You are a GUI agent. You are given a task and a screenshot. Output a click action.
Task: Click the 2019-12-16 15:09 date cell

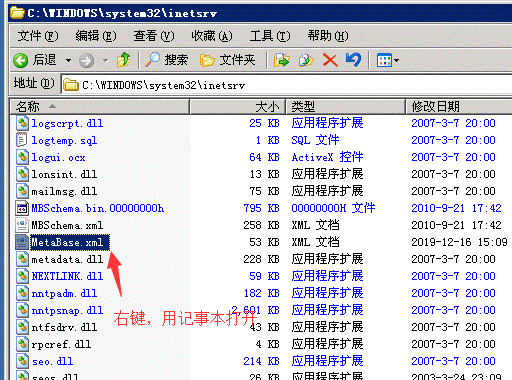click(459, 242)
